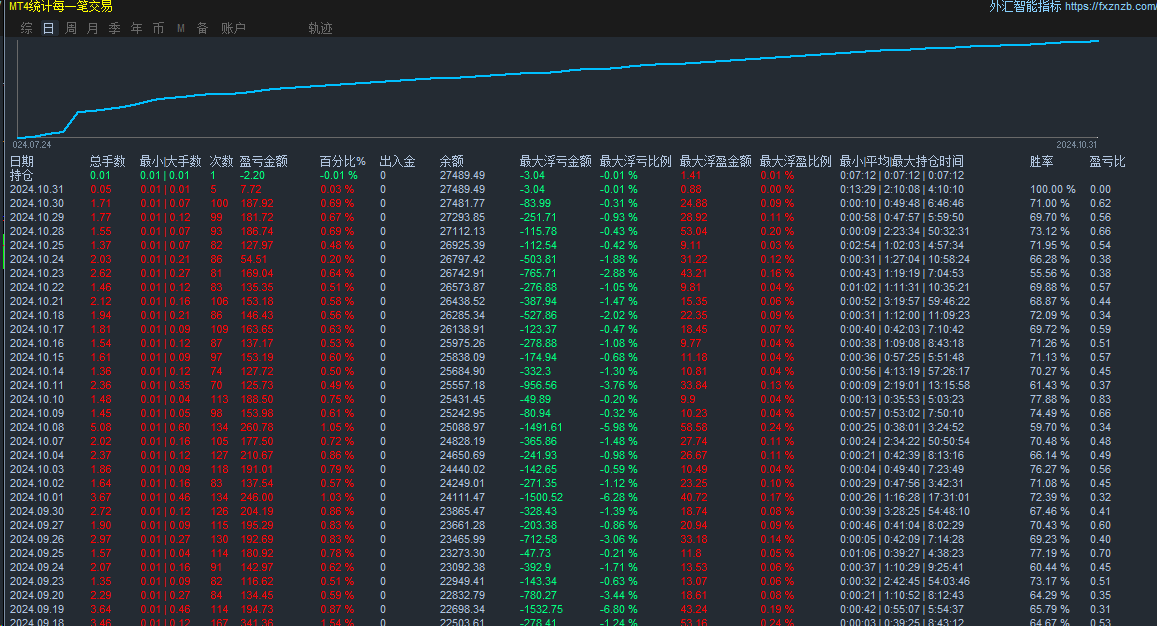
Task: Click balance value 27293.85
Action: coord(463,217)
